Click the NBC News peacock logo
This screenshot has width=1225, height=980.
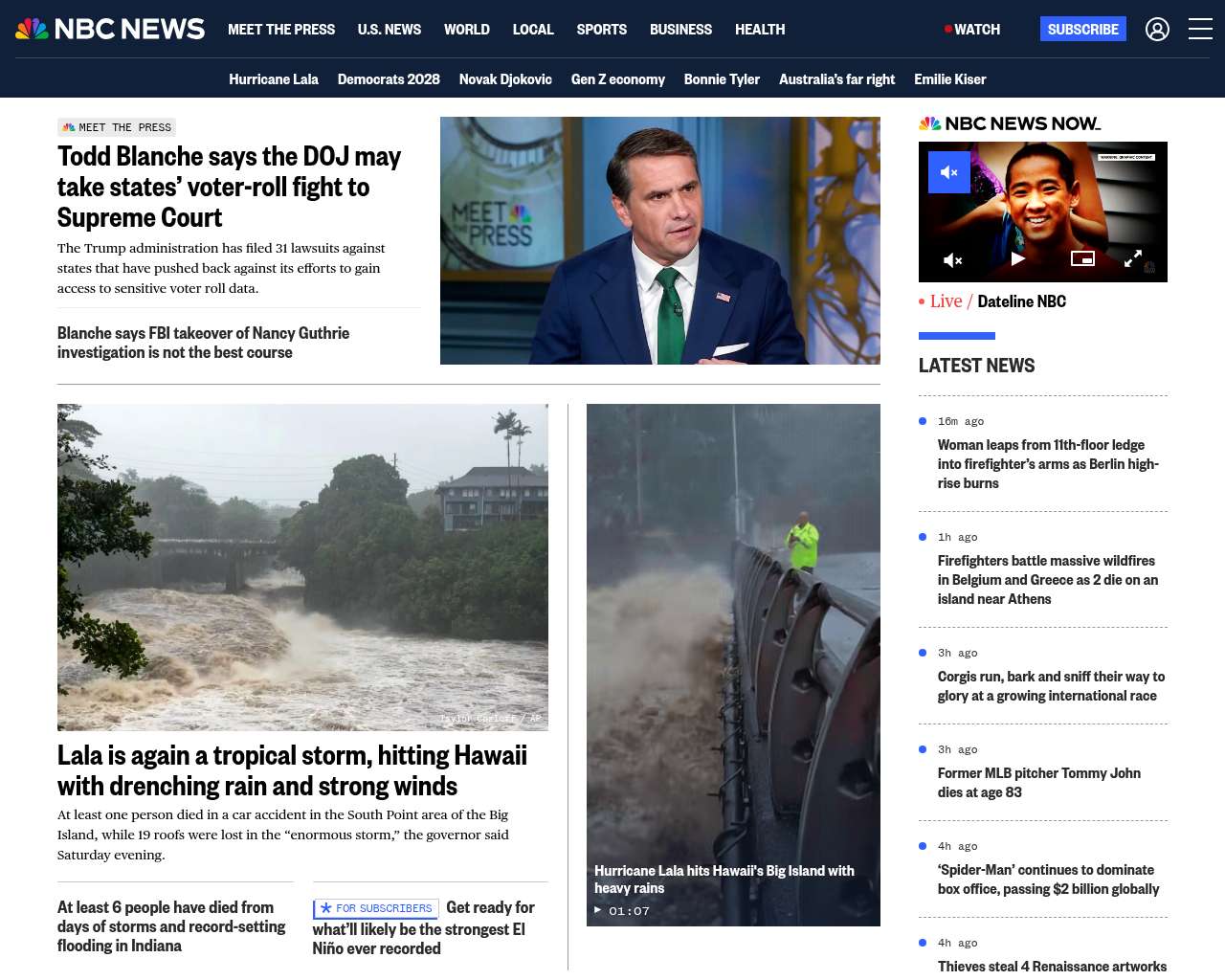[110, 29]
